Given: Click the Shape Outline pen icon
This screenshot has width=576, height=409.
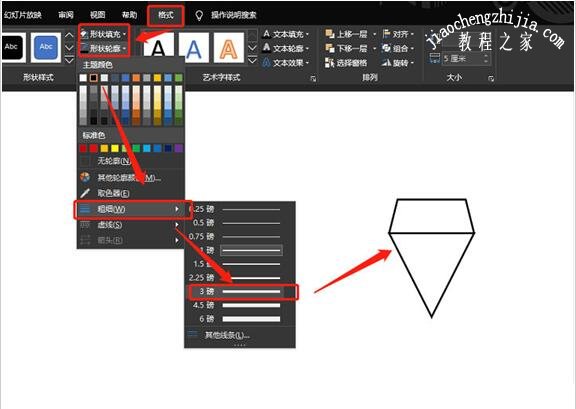Looking at the screenshot, I should click(84, 48).
